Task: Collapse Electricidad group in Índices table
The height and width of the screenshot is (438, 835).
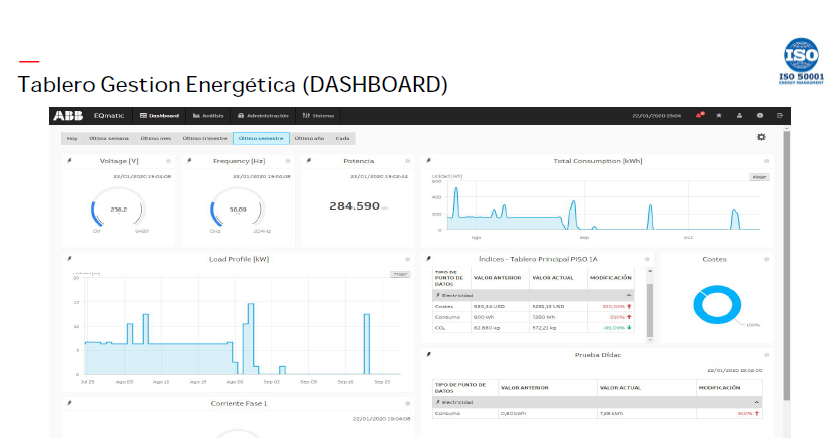Action: [x=628, y=295]
